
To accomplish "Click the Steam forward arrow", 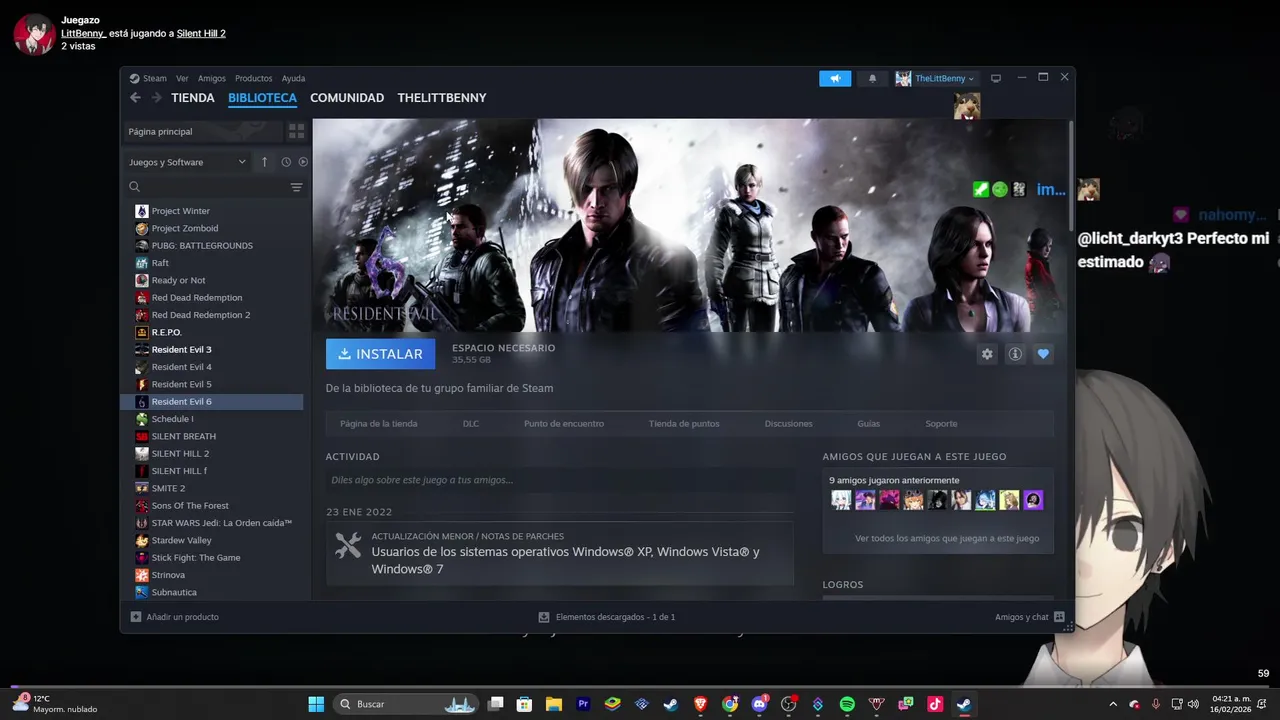I will click(156, 98).
